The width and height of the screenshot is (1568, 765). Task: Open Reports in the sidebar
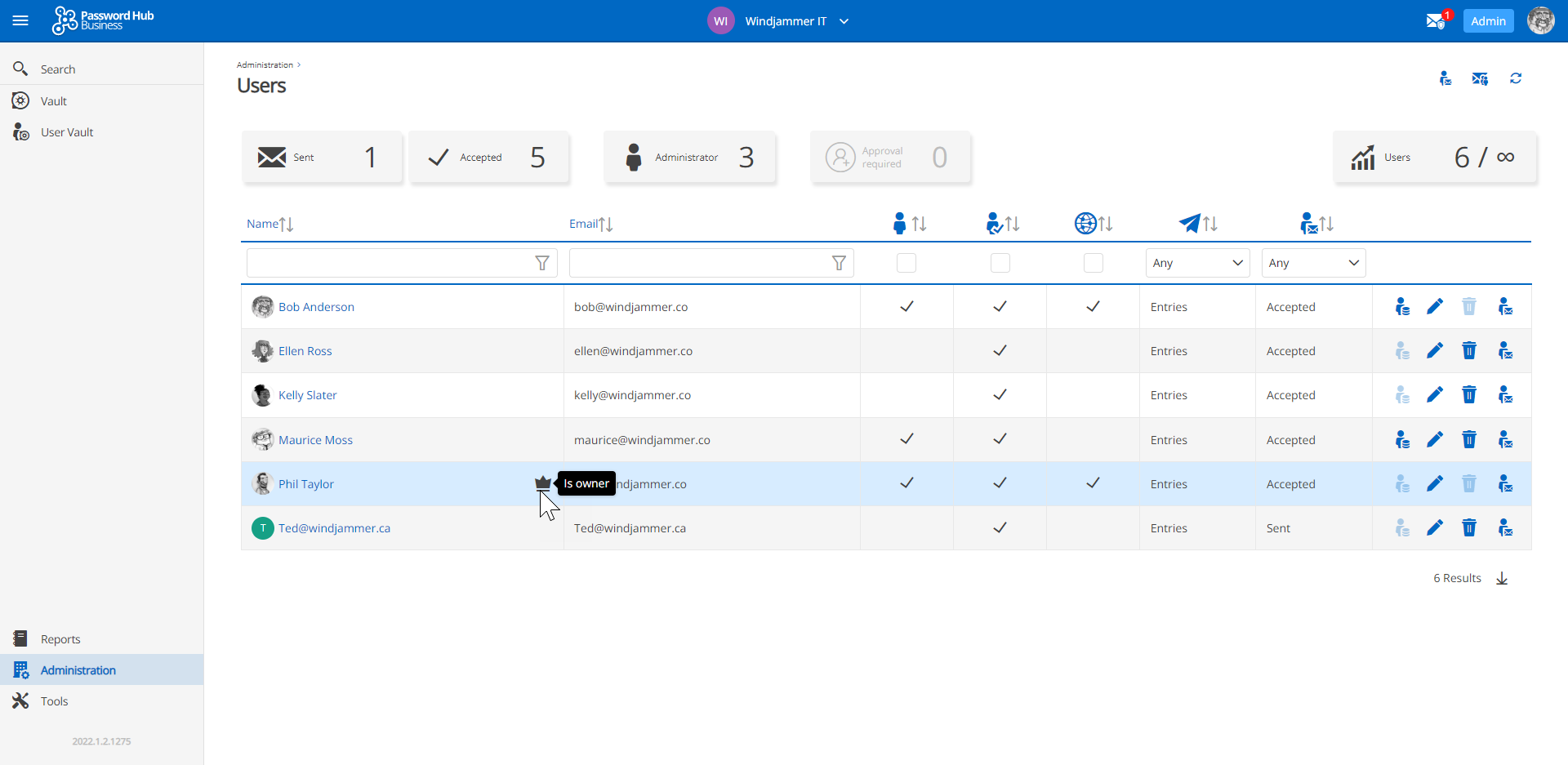60,639
